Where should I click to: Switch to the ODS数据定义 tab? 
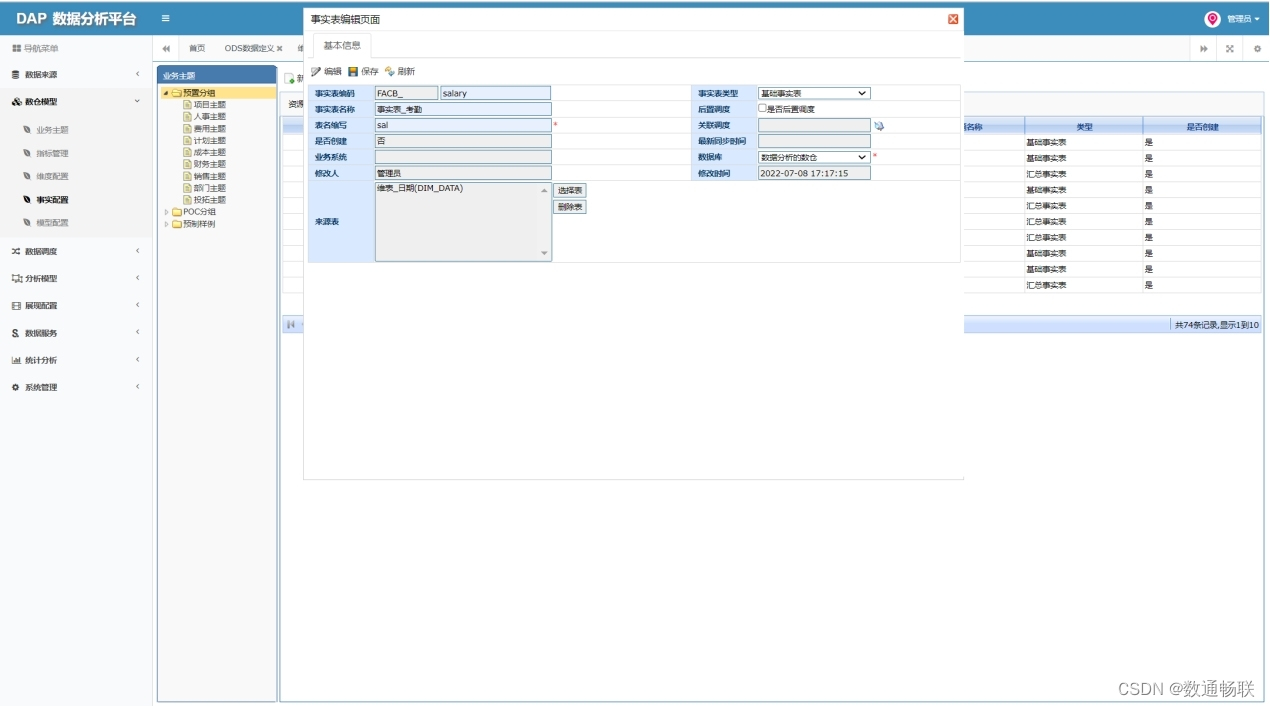point(249,48)
